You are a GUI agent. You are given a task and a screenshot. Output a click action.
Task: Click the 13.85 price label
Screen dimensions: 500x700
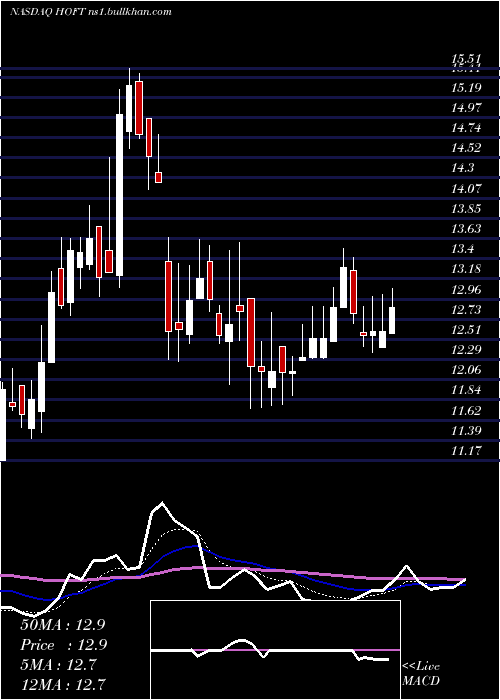pyautogui.click(x=466, y=209)
